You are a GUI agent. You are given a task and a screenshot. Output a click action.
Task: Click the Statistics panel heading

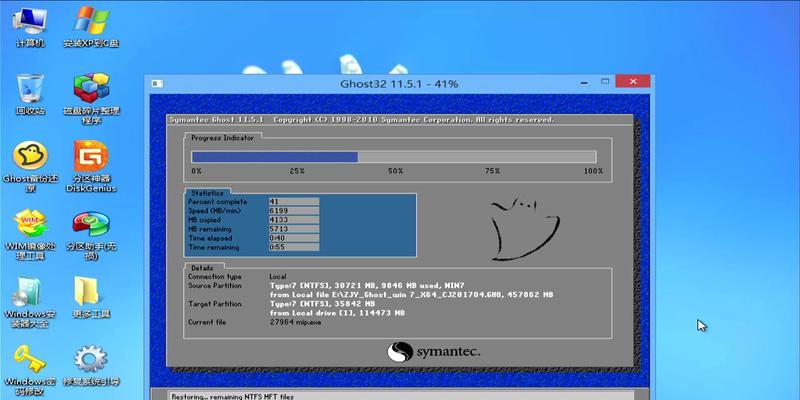click(207, 193)
